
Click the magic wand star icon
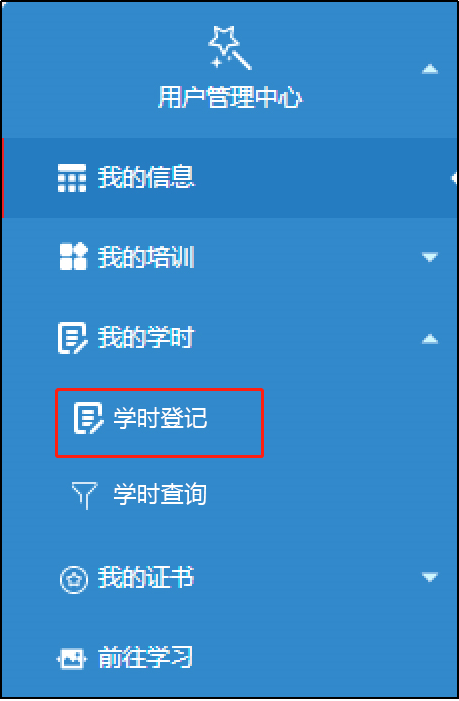230,48
